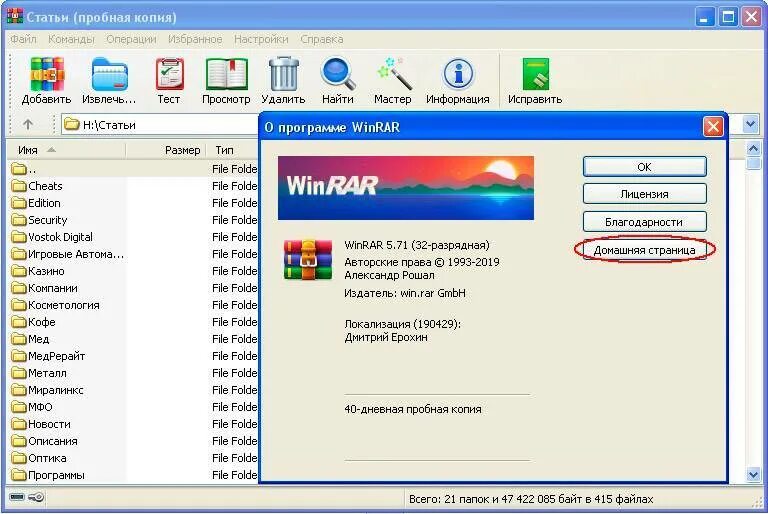Click the Извлечь (Extract) toolbar icon
This screenshot has height=514, width=768.
point(110,74)
